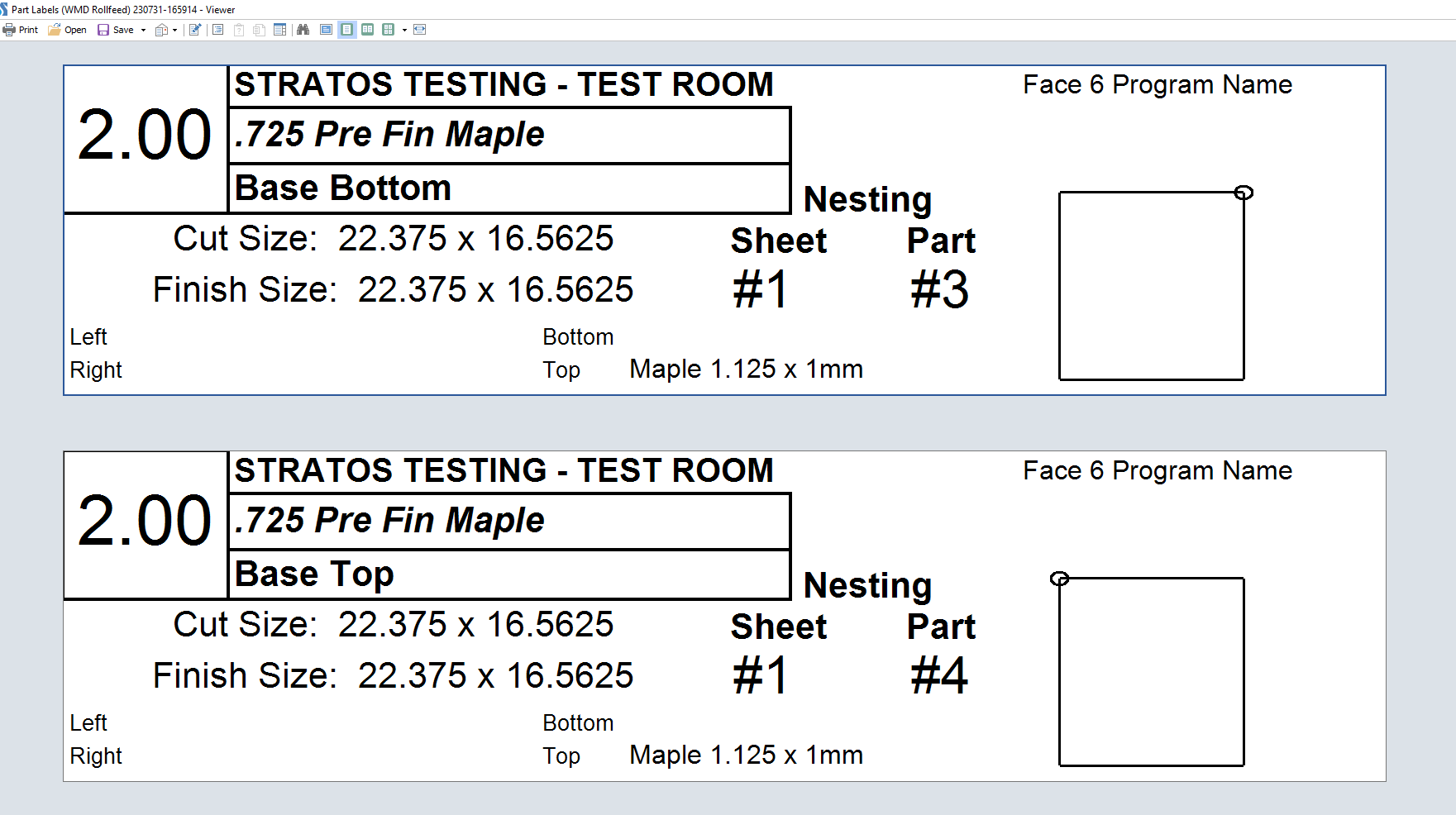Show the document outline panel icon
The height and width of the screenshot is (815, 1456).
pyautogui.click(x=218, y=30)
